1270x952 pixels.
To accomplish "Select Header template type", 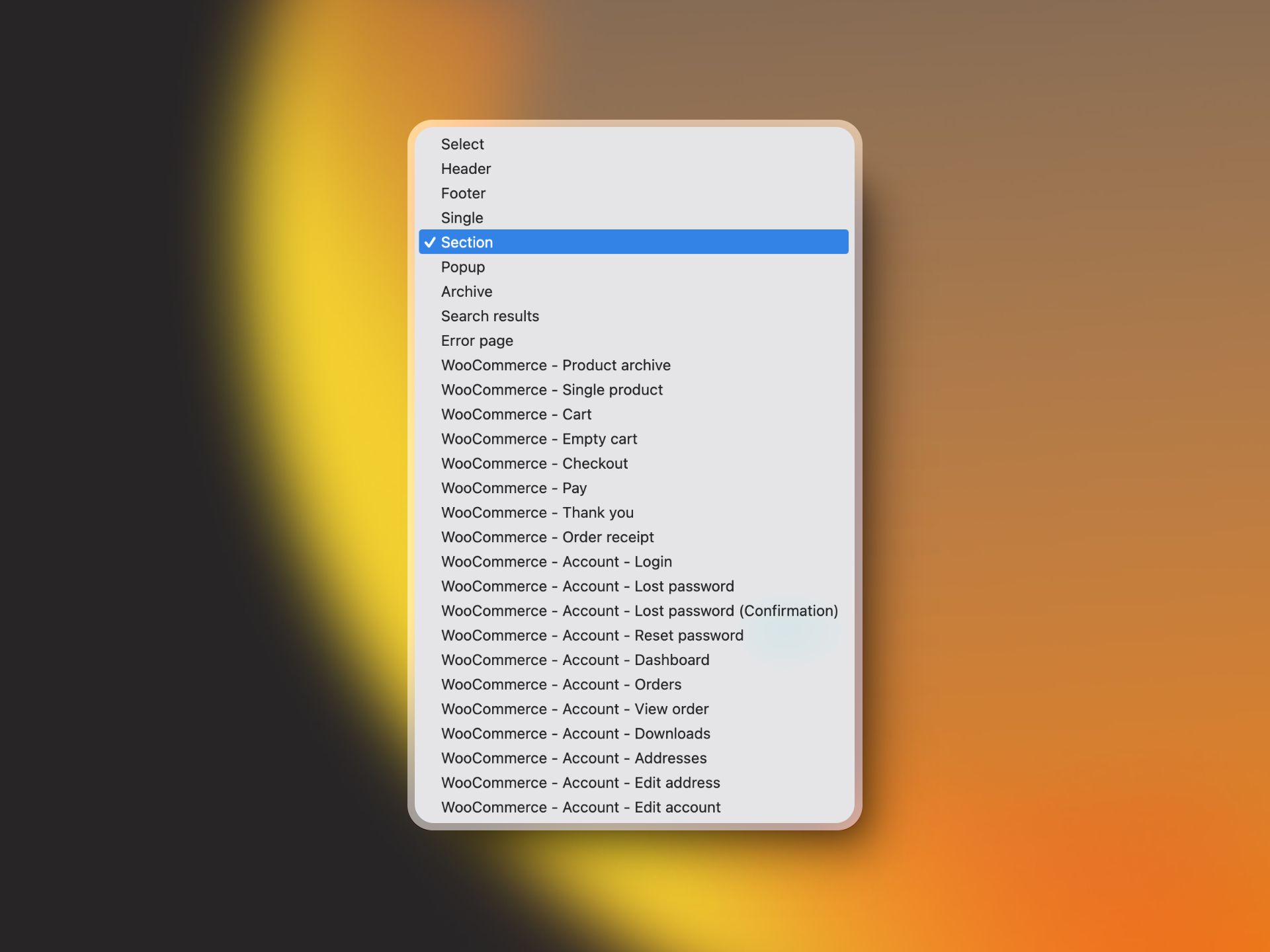I will tap(634, 169).
